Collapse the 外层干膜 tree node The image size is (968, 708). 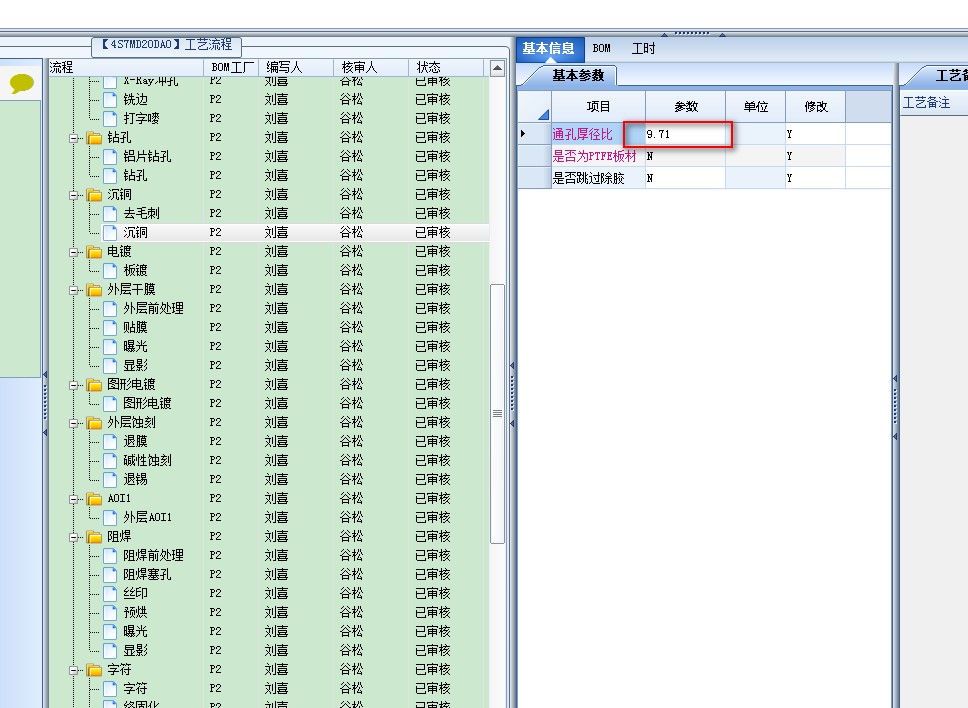(73, 290)
